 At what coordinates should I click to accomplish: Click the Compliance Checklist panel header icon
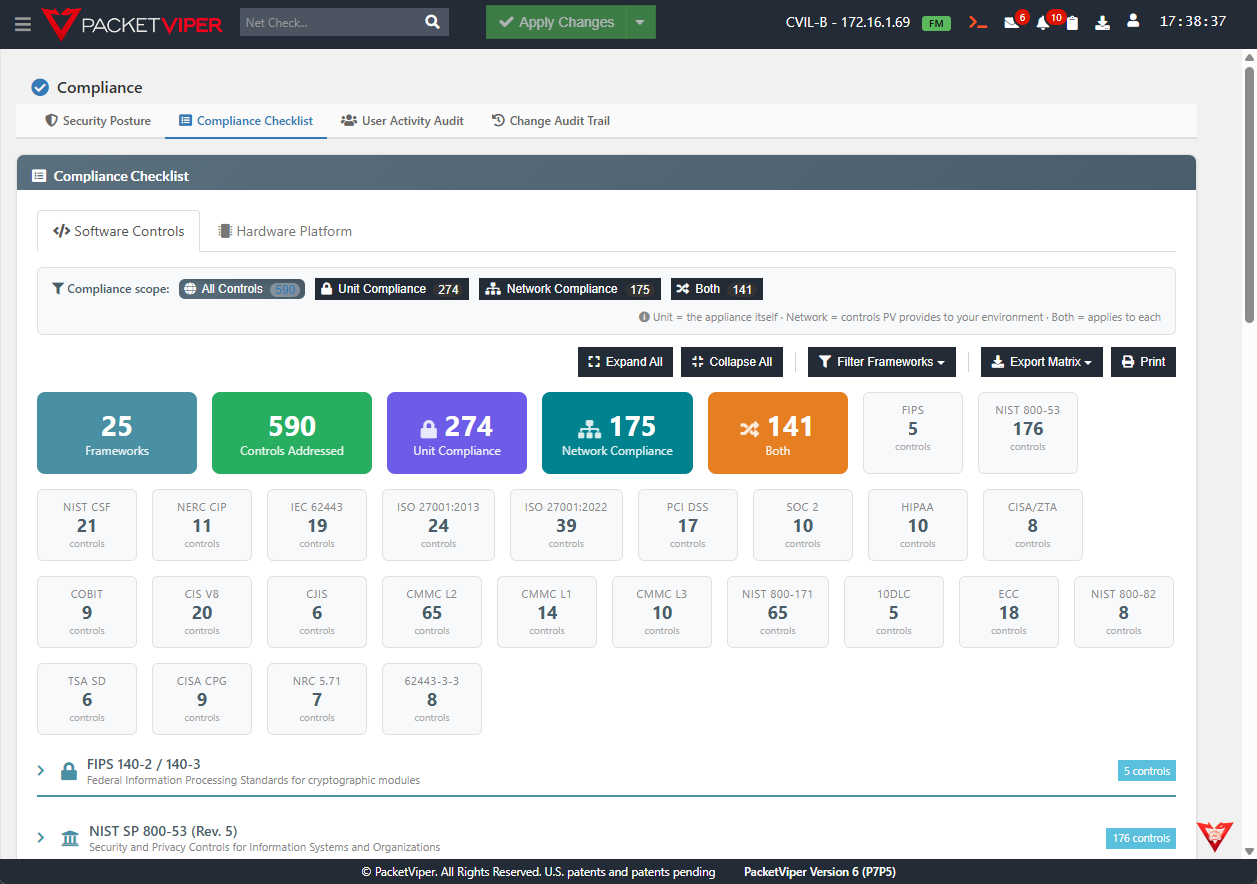point(39,176)
